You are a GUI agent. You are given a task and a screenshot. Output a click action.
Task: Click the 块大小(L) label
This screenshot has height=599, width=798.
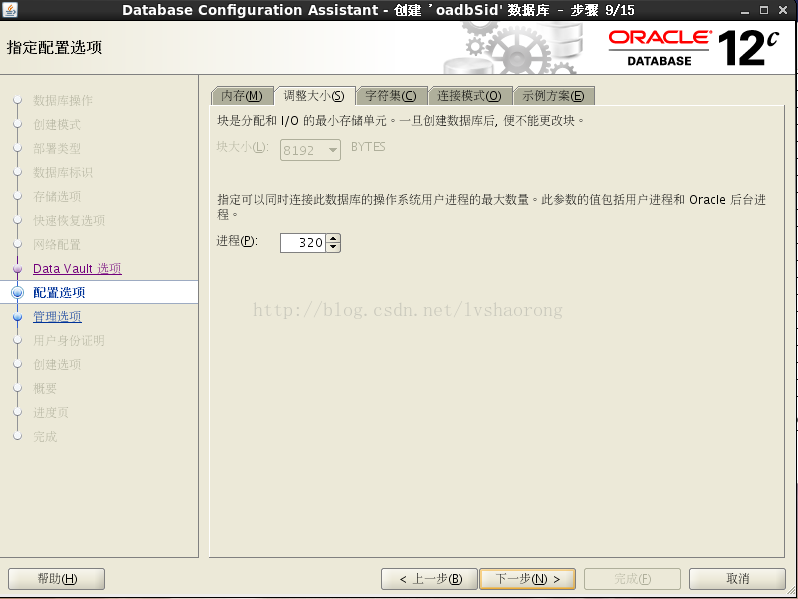click(242, 147)
